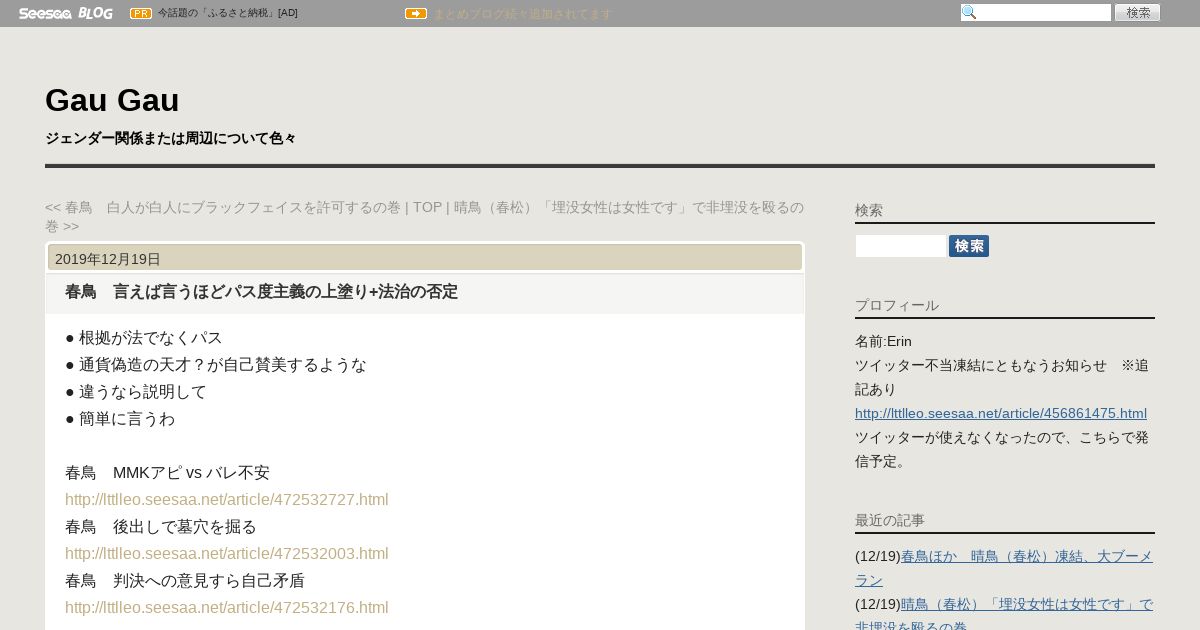This screenshot has height=630, width=1200.
Task: Go to next article 晴鳥（春松）埋没女性
Action: pyautogui.click(x=424, y=216)
